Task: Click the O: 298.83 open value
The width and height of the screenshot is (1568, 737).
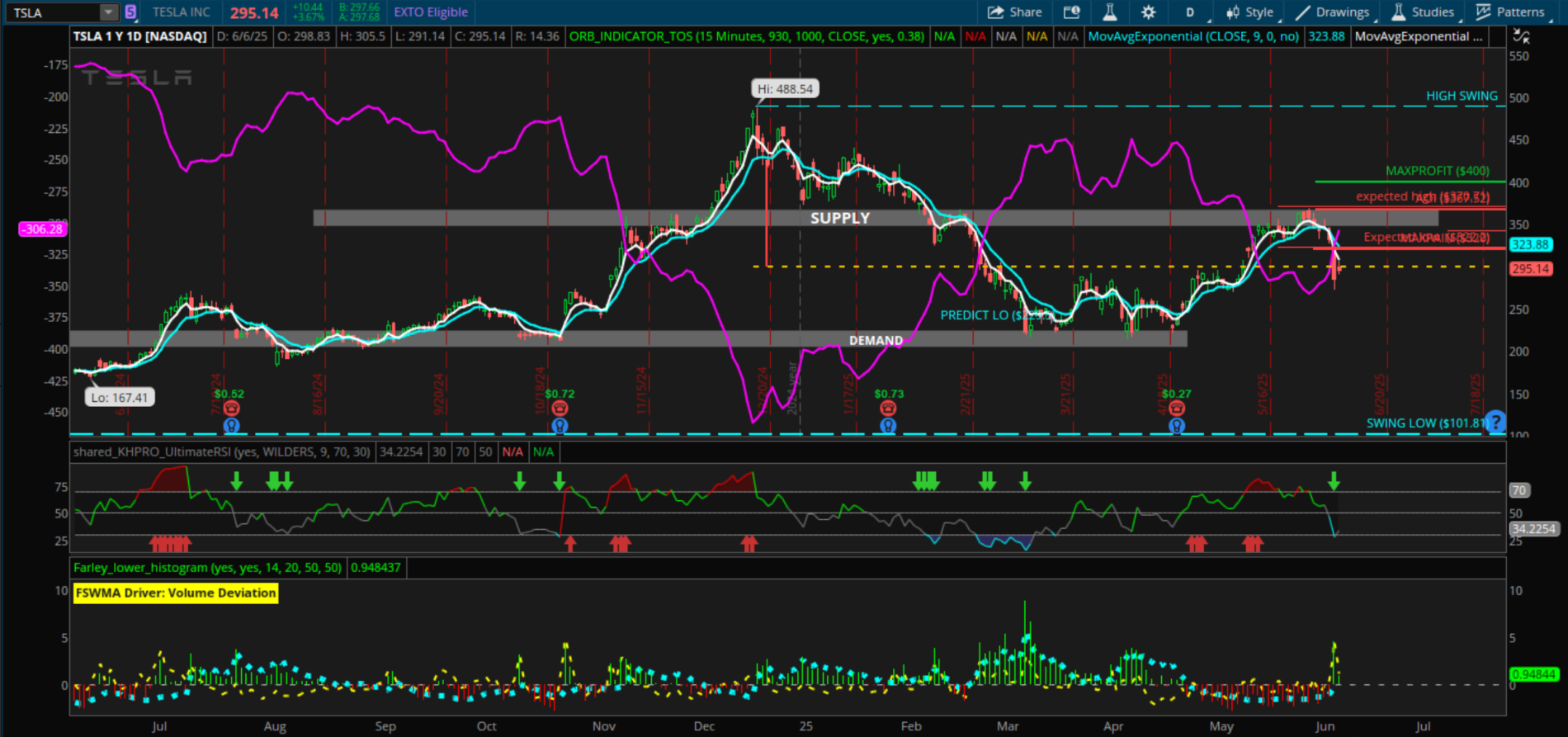Action: tap(303, 36)
